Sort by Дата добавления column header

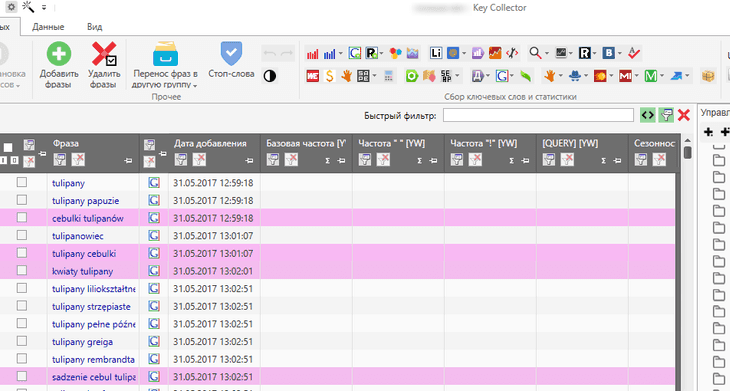click(210, 143)
